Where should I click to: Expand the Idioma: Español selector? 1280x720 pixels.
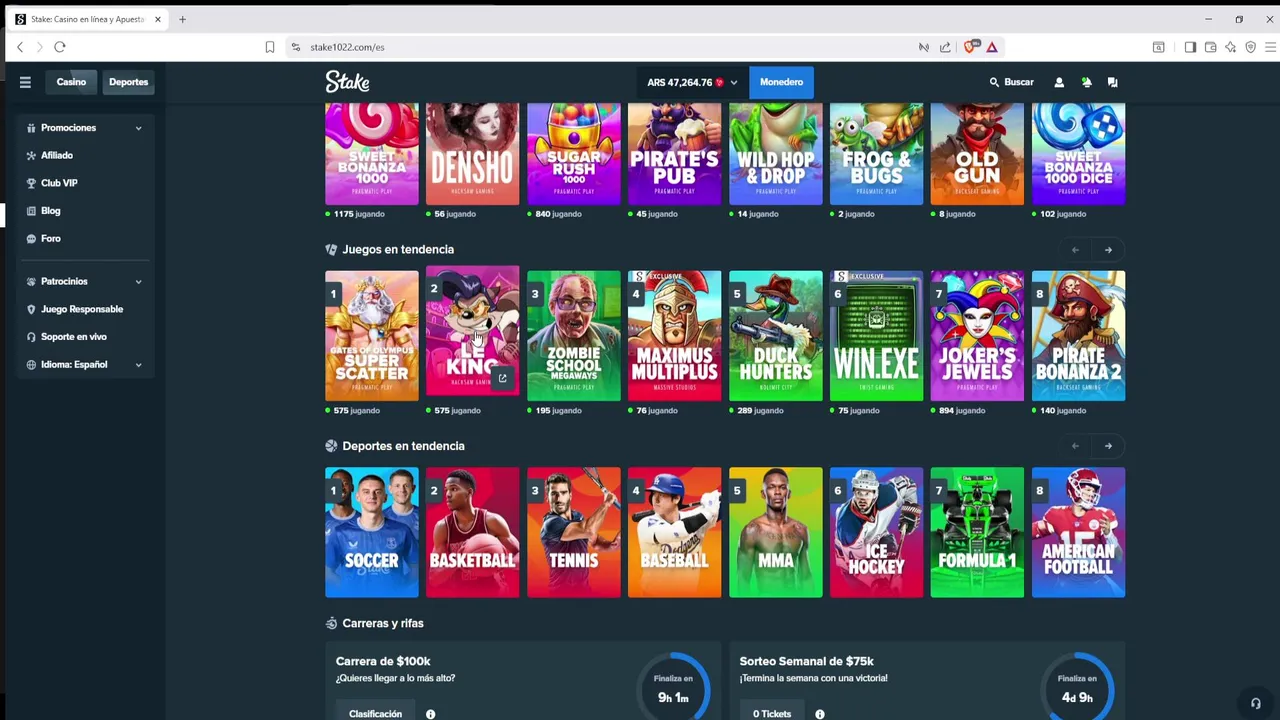coord(84,364)
